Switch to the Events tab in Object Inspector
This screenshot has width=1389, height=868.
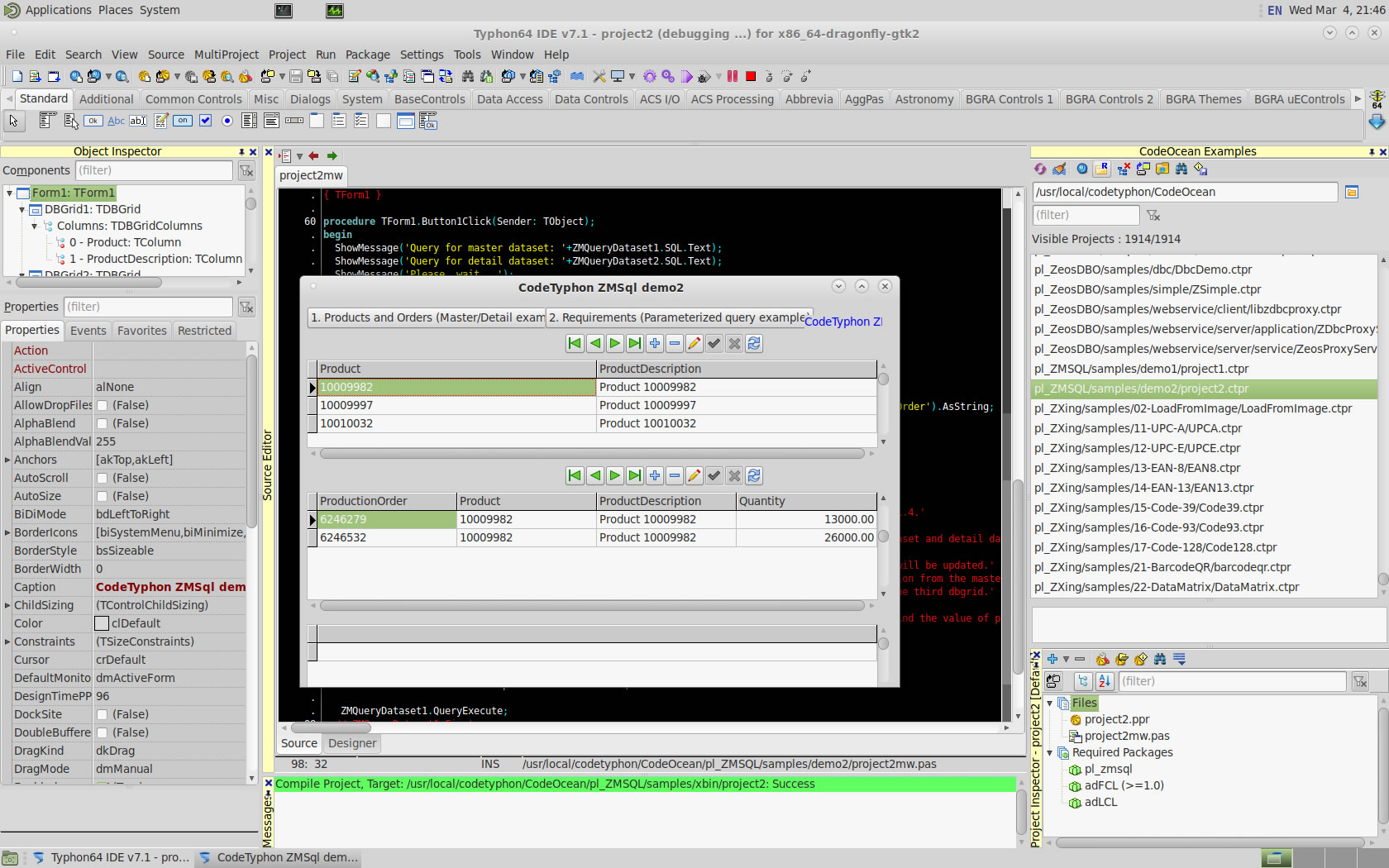click(x=88, y=331)
